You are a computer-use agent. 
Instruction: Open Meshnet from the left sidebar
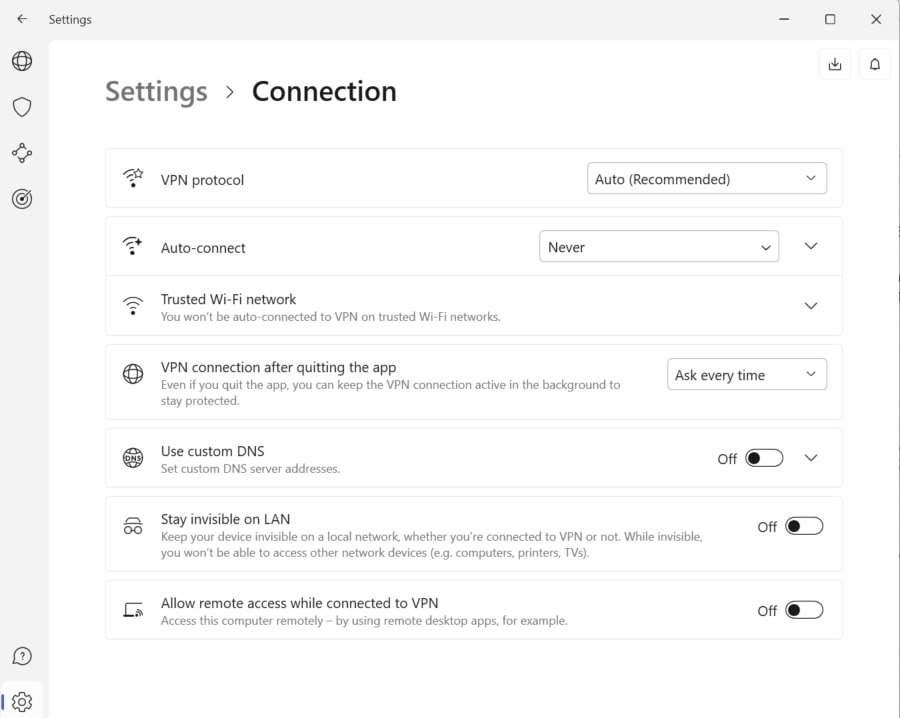point(21,153)
